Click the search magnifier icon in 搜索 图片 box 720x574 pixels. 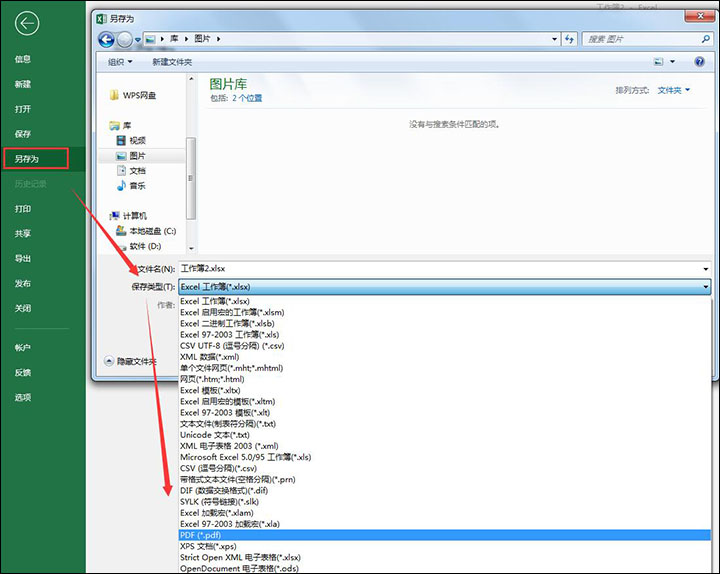tap(706, 39)
